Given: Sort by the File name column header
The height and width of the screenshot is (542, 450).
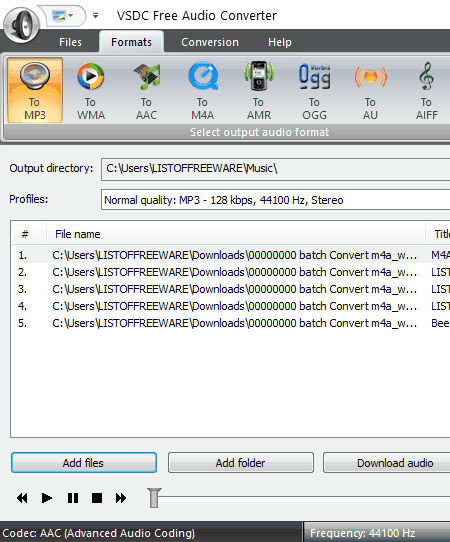Looking at the screenshot, I should 235,234.
